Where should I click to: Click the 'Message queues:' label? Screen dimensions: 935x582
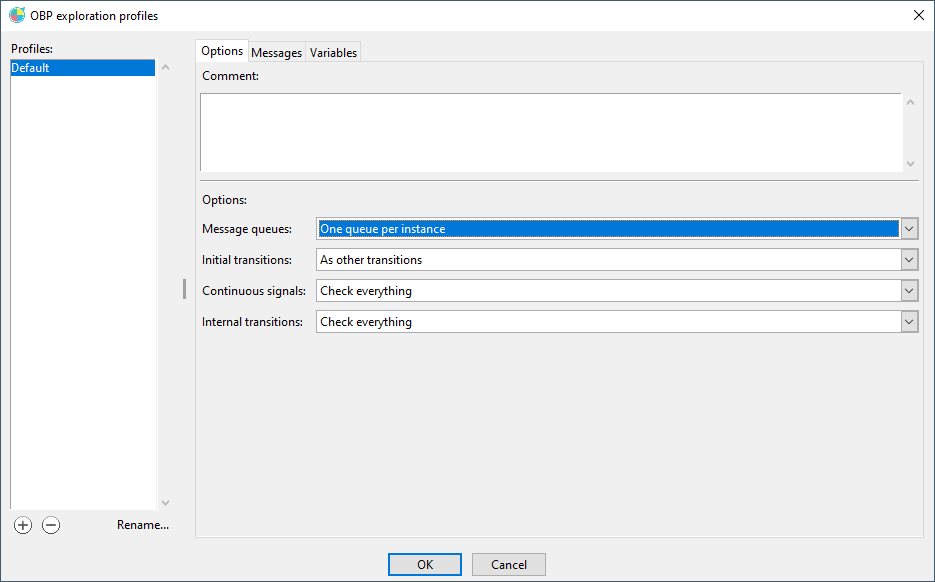point(247,229)
